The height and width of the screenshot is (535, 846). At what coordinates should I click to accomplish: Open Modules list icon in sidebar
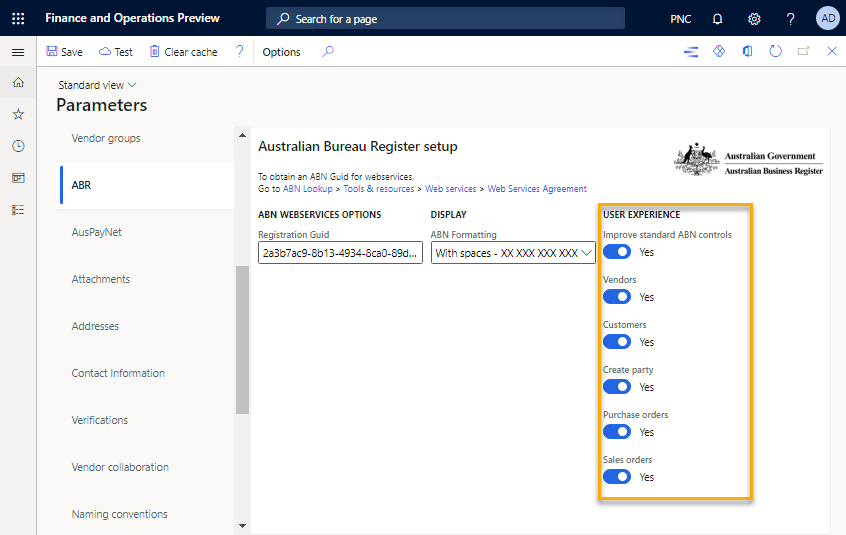point(18,210)
